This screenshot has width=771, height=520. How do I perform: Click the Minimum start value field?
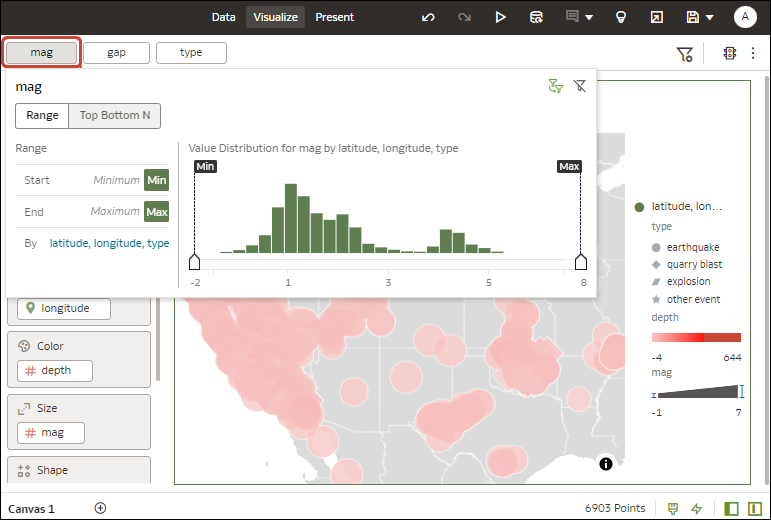117,180
